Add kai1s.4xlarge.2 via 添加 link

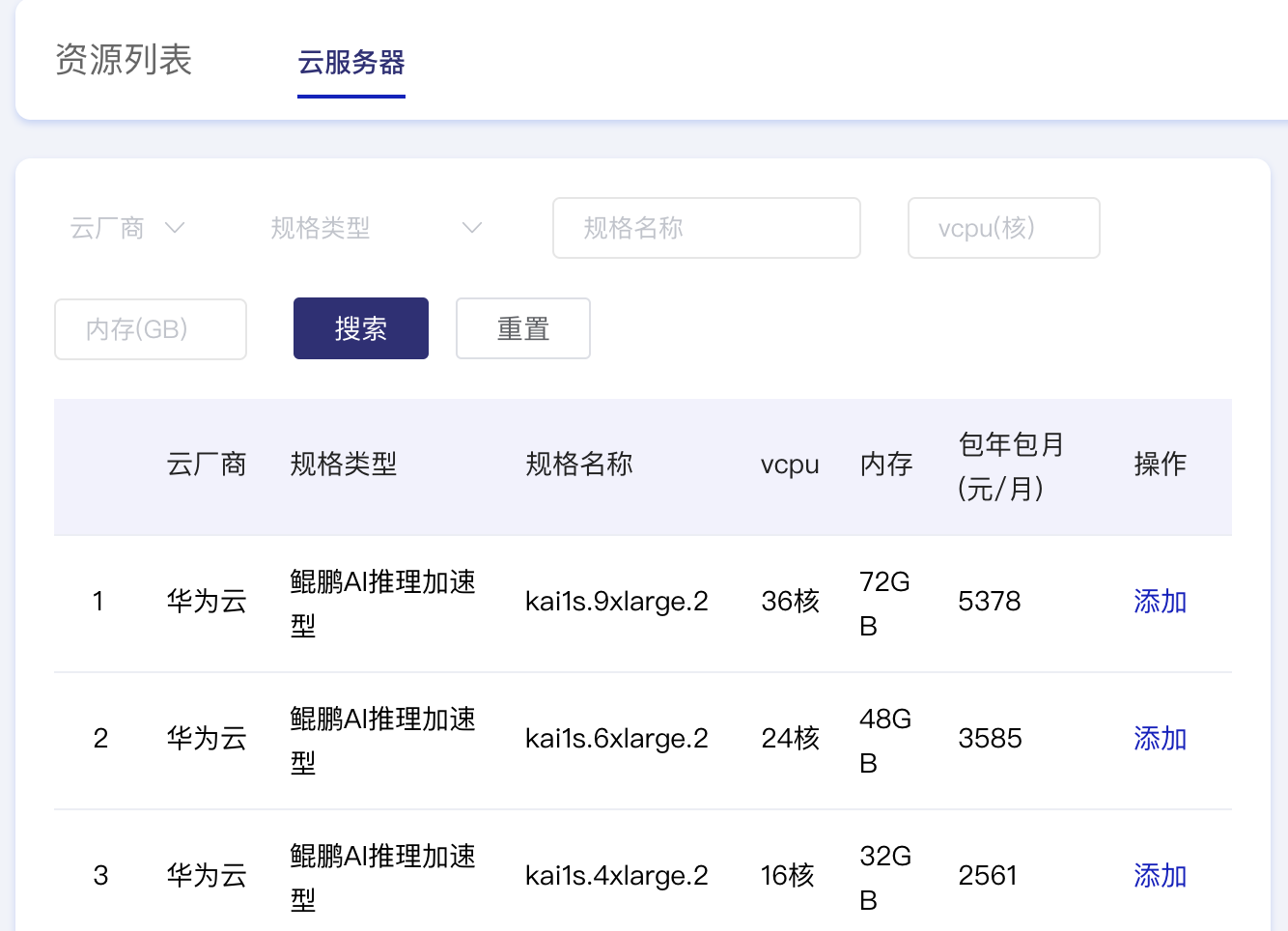1160,876
